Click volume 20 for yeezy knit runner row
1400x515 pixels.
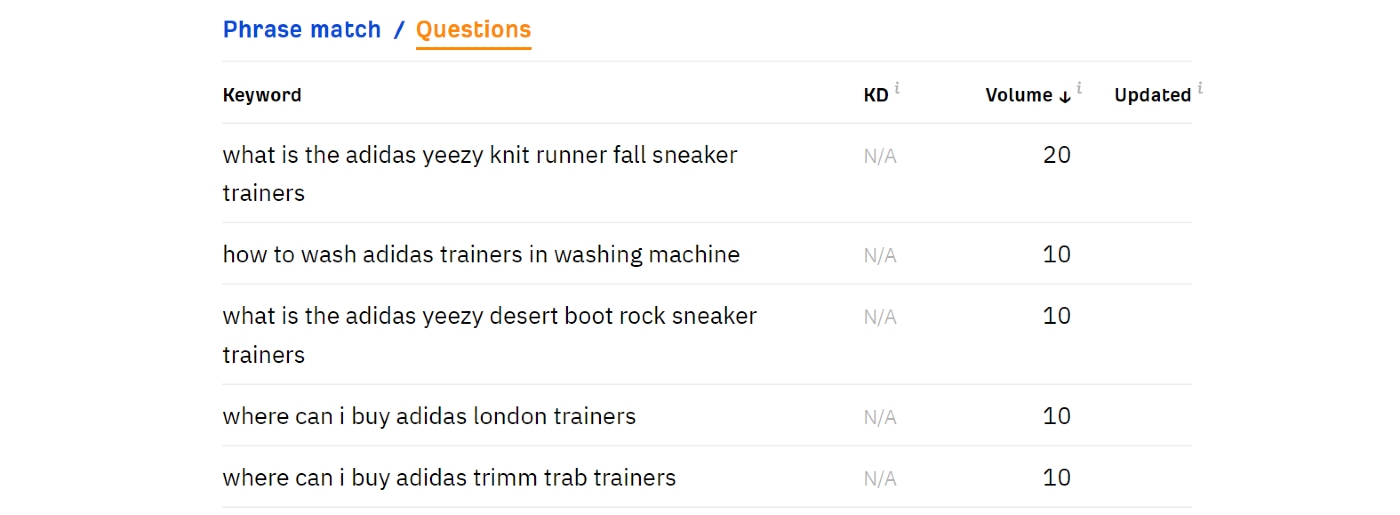[1056, 155]
